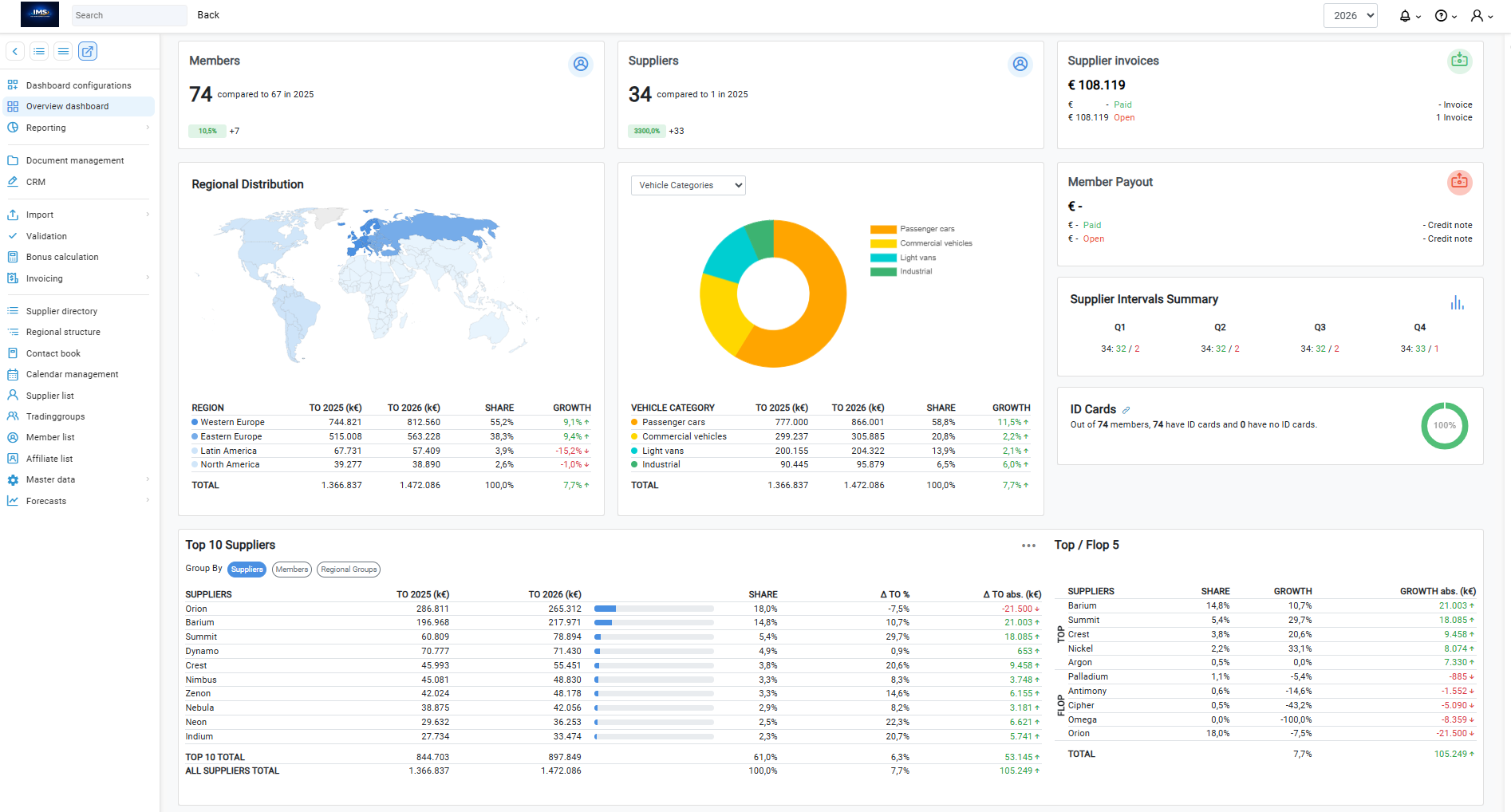Open the Top 10 Suppliers ellipsis menu
1511x812 pixels.
pyautogui.click(x=1028, y=546)
